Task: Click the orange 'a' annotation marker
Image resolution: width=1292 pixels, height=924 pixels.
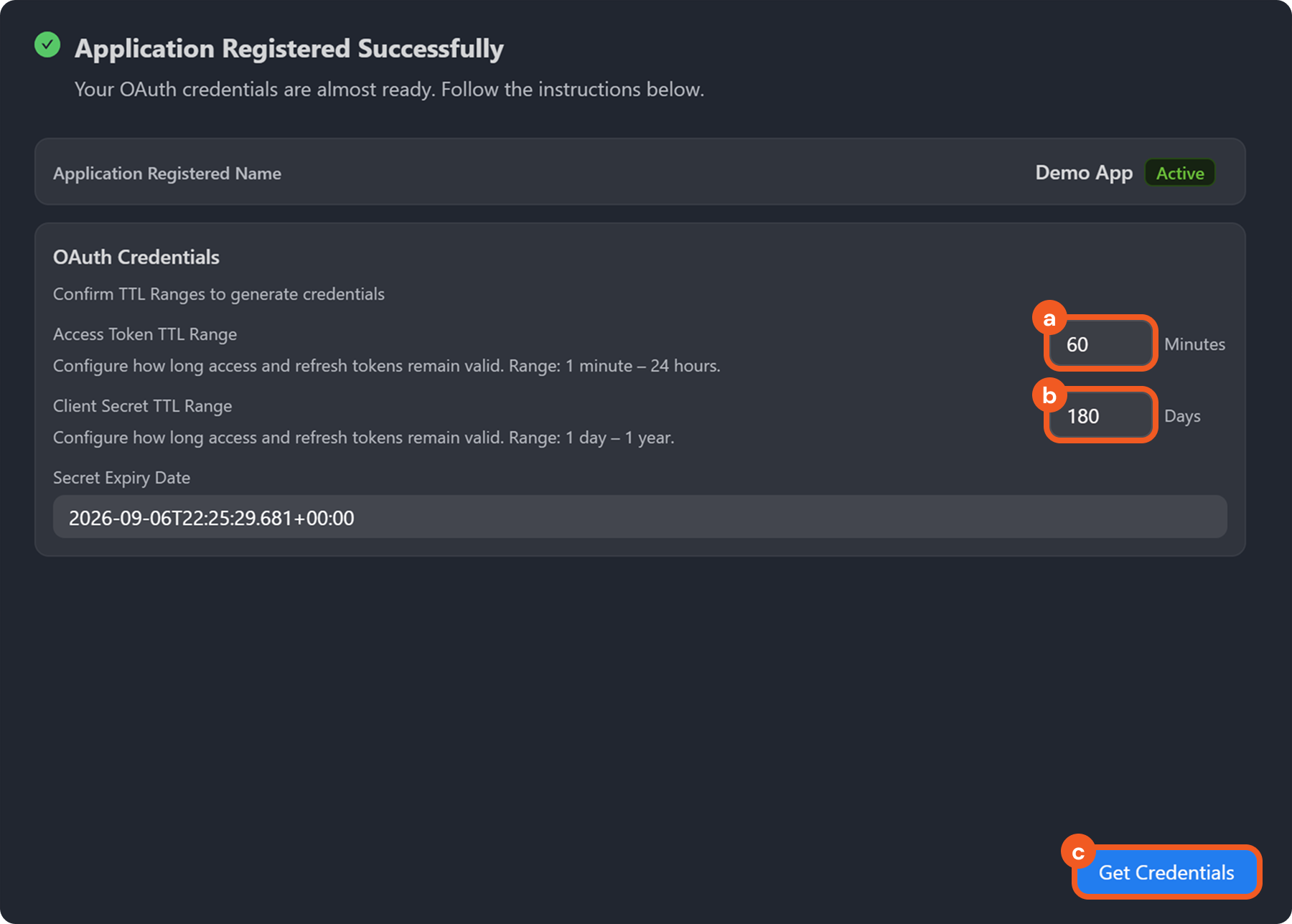Action: point(1049,319)
